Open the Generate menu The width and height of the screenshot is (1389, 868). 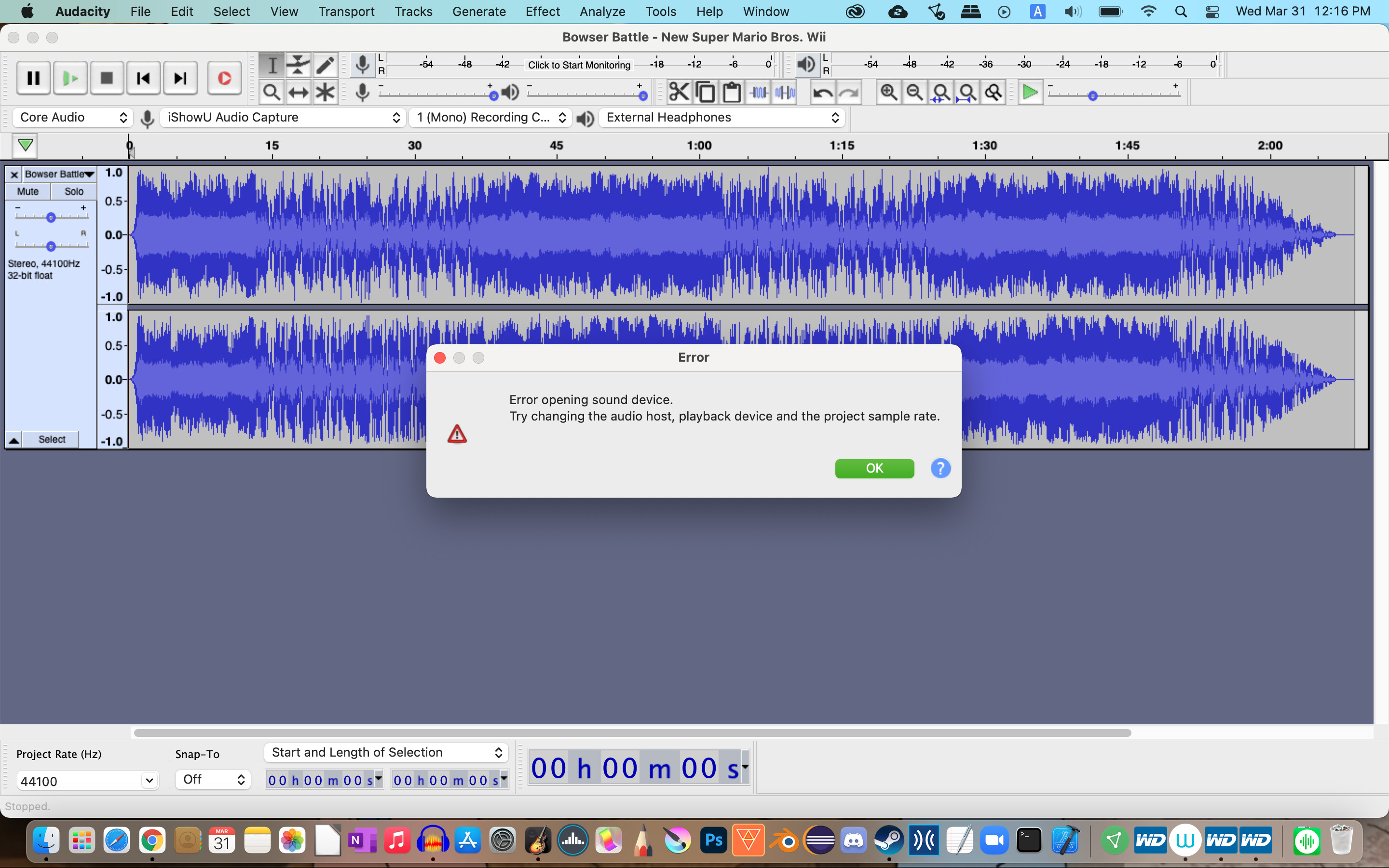pyautogui.click(x=479, y=12)
